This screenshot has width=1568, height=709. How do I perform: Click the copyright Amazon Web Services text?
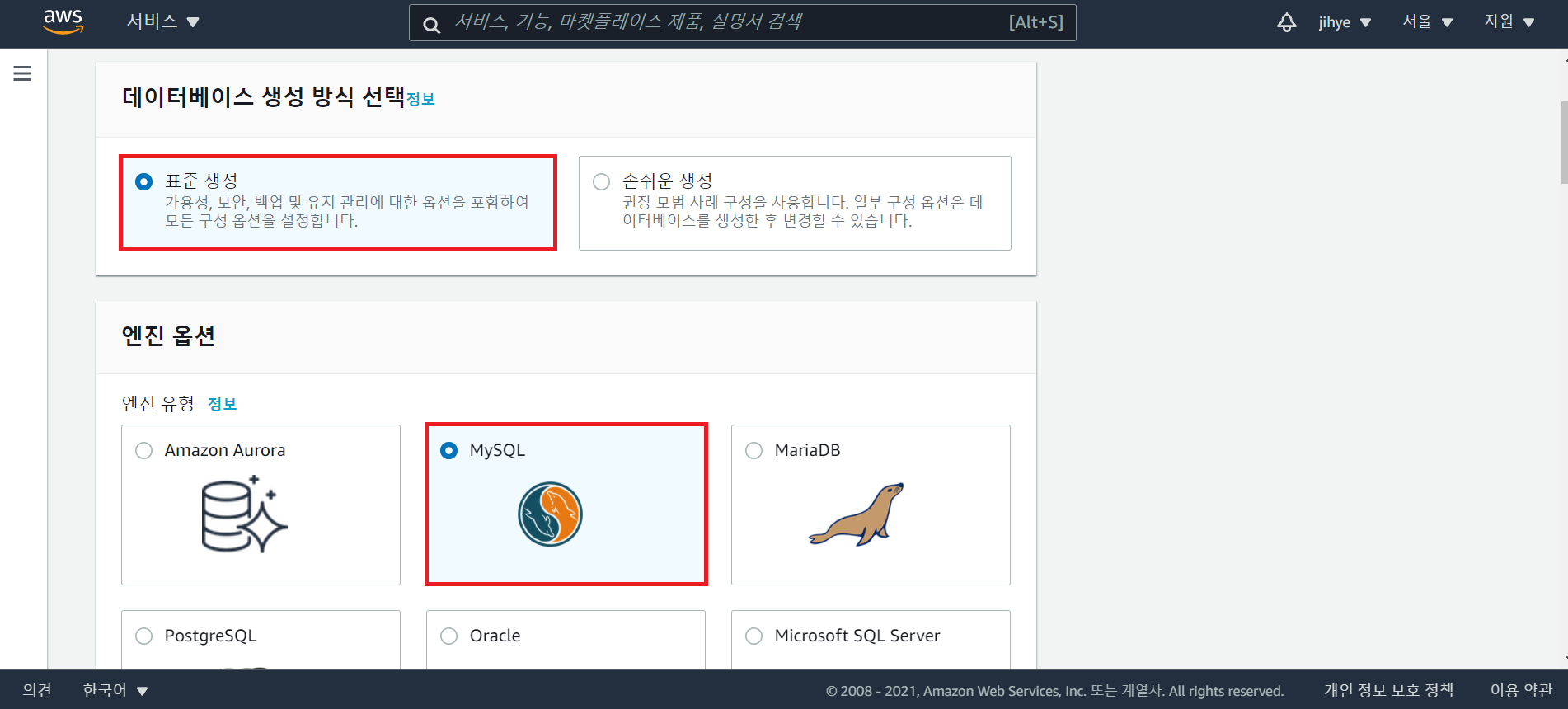tap(1054, 691)
